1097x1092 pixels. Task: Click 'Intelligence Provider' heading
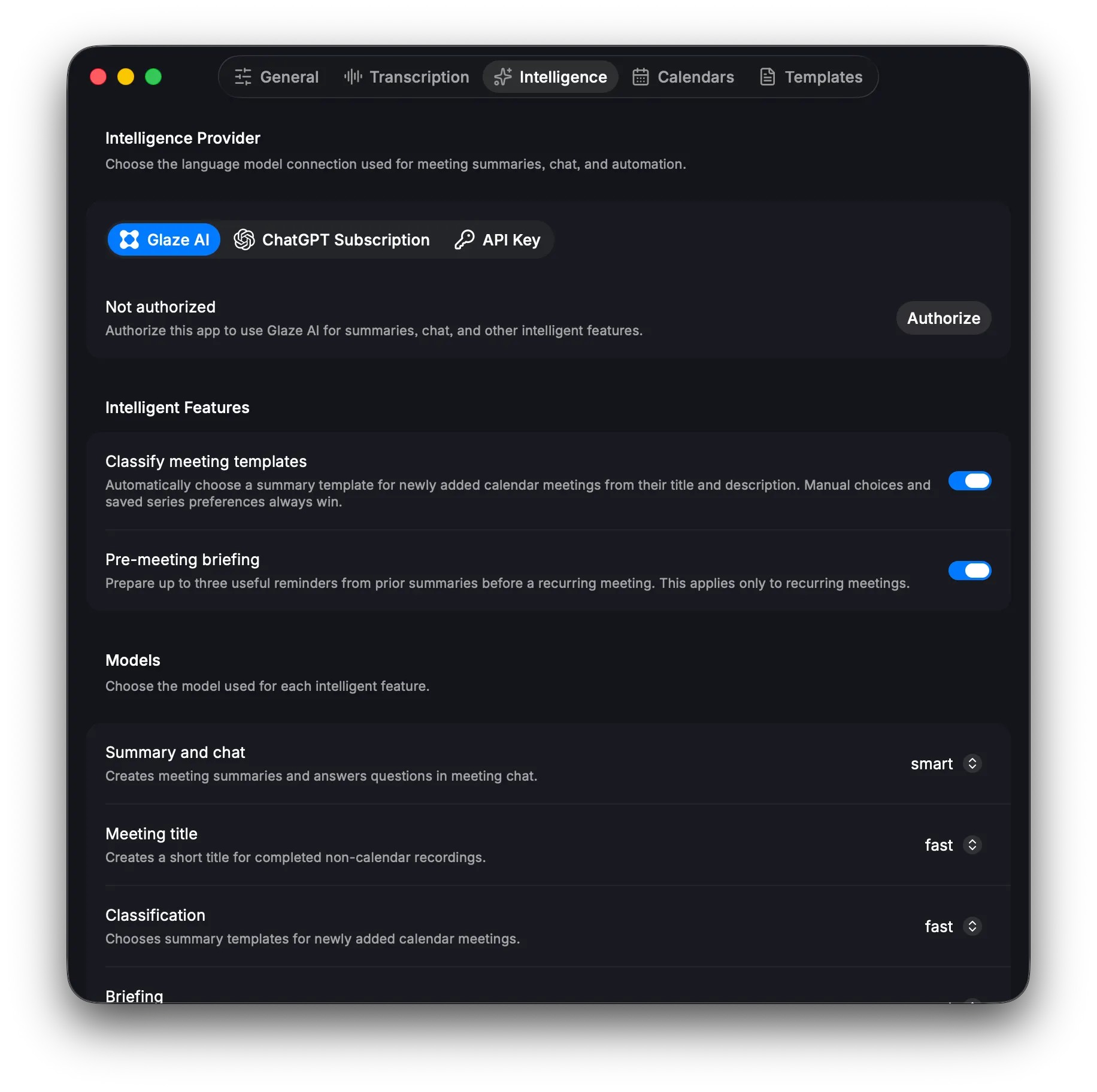(x=183, y=138)
